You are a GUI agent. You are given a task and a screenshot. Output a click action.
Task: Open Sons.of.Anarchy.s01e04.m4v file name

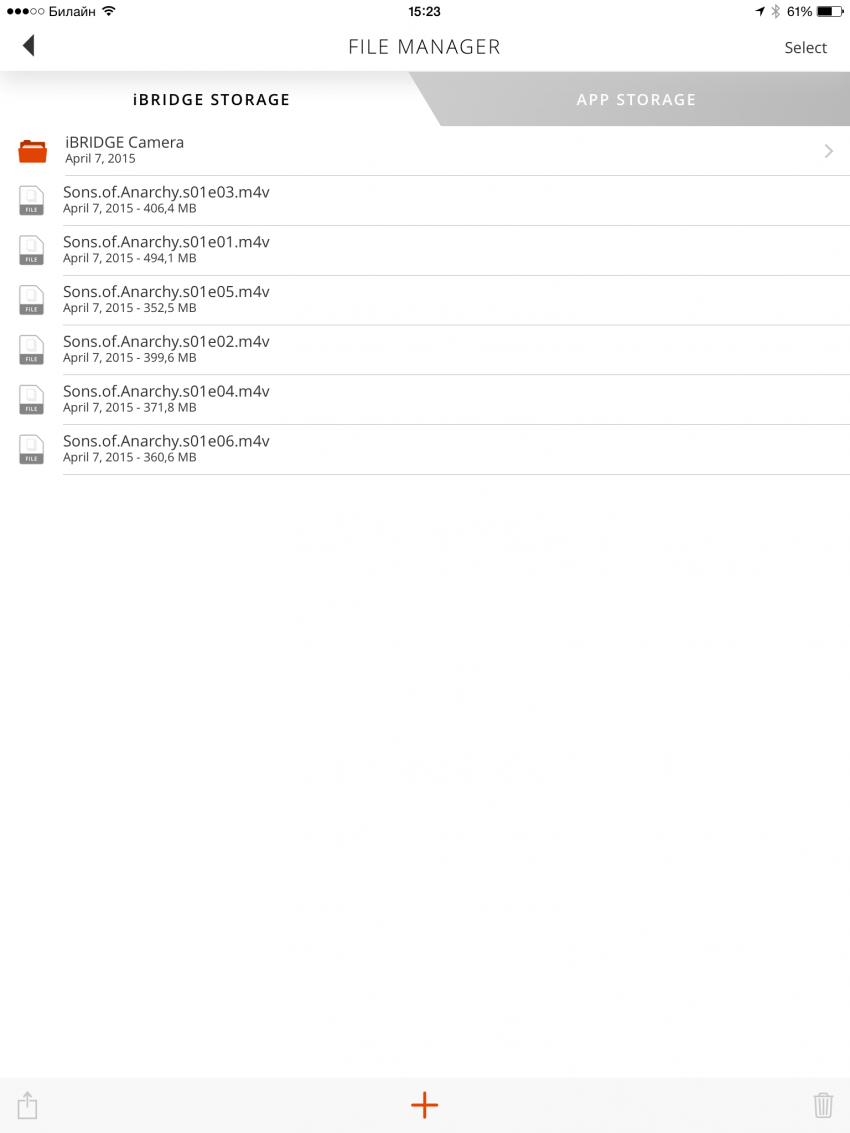click(166, 392)
